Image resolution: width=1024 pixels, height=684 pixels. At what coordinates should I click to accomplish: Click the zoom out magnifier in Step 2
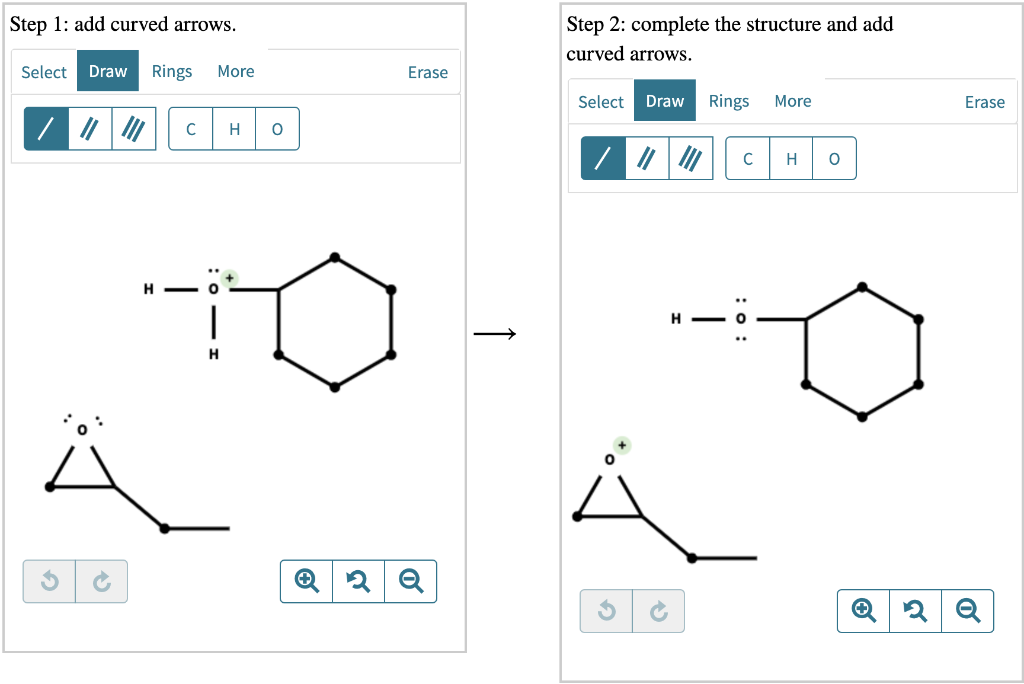967,610
